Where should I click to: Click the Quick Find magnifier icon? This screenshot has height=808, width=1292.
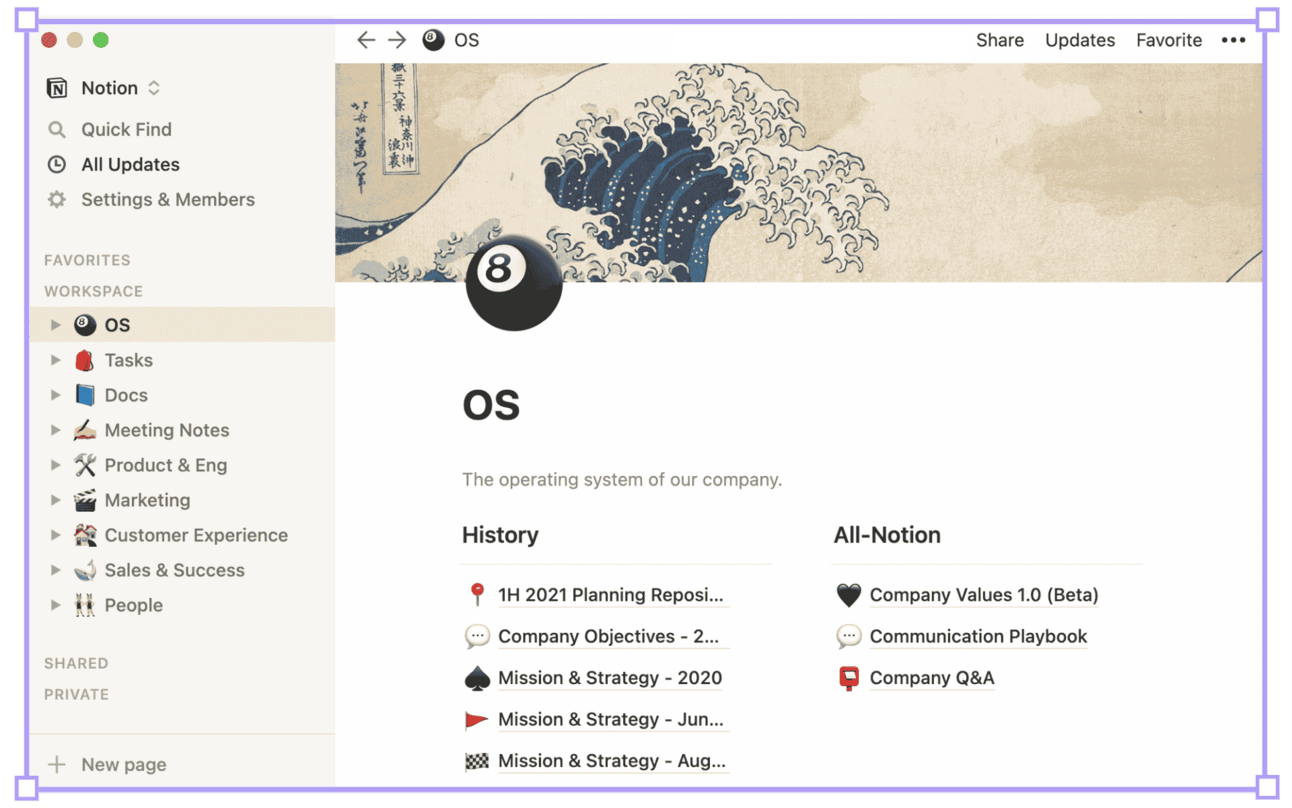[57, 129]
